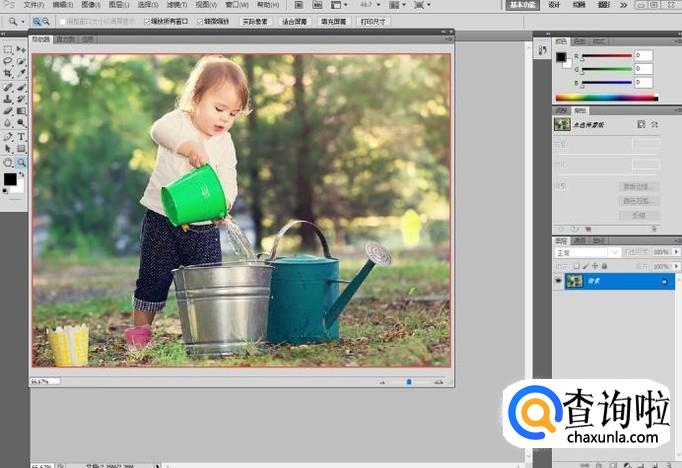This screenshot has height=468, width=682.
Task: Select the Lasso tool
Action: [x=7, y=61]
